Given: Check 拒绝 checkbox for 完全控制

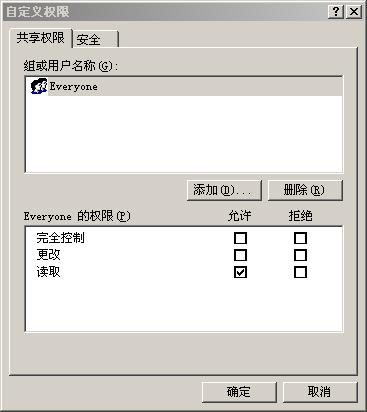Looking at the screenshot, I should click(x=300, y=238).
